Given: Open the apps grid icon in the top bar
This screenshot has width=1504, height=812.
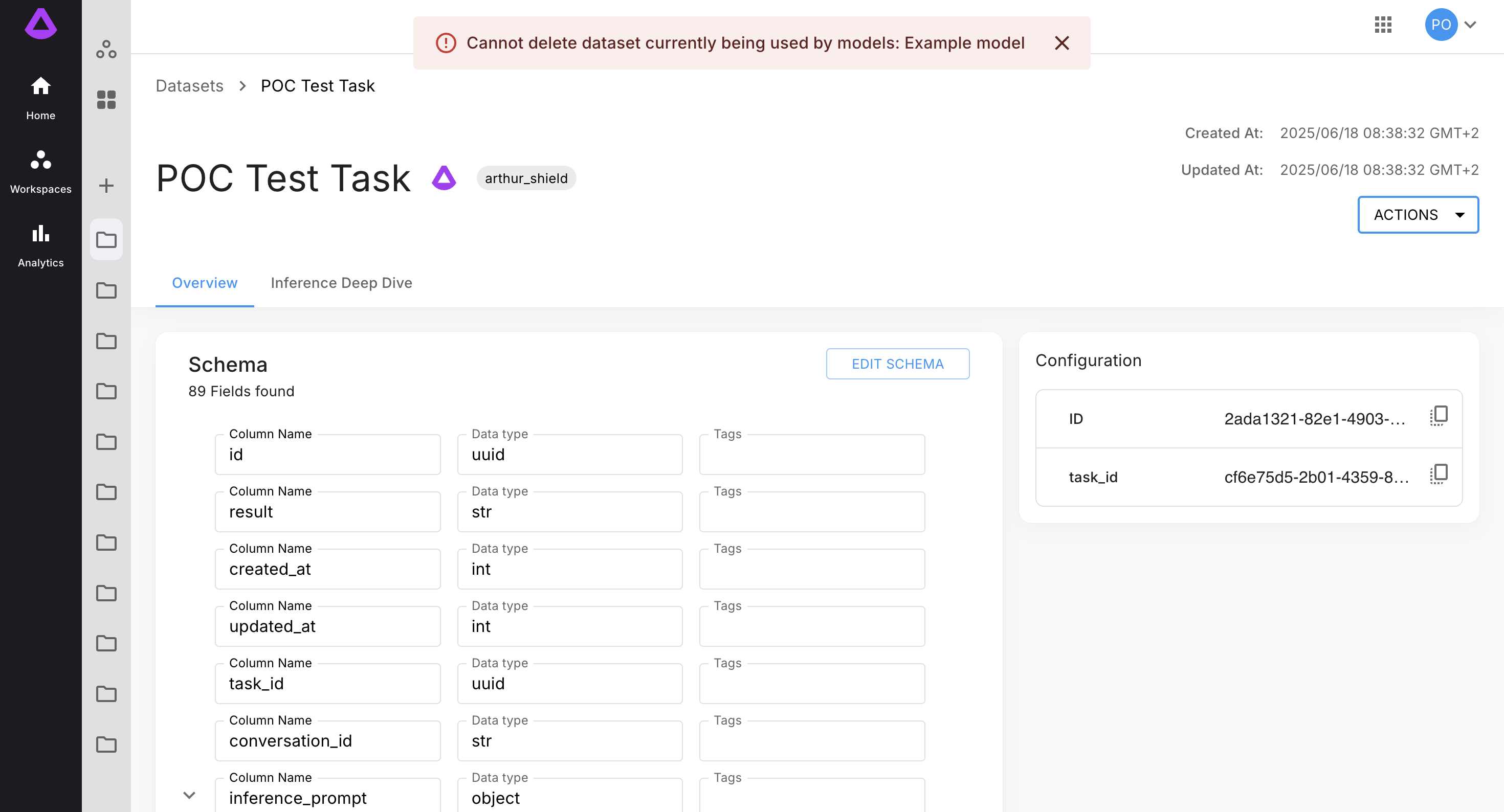Looking at the screenshot, I should tap(1383, 25).
